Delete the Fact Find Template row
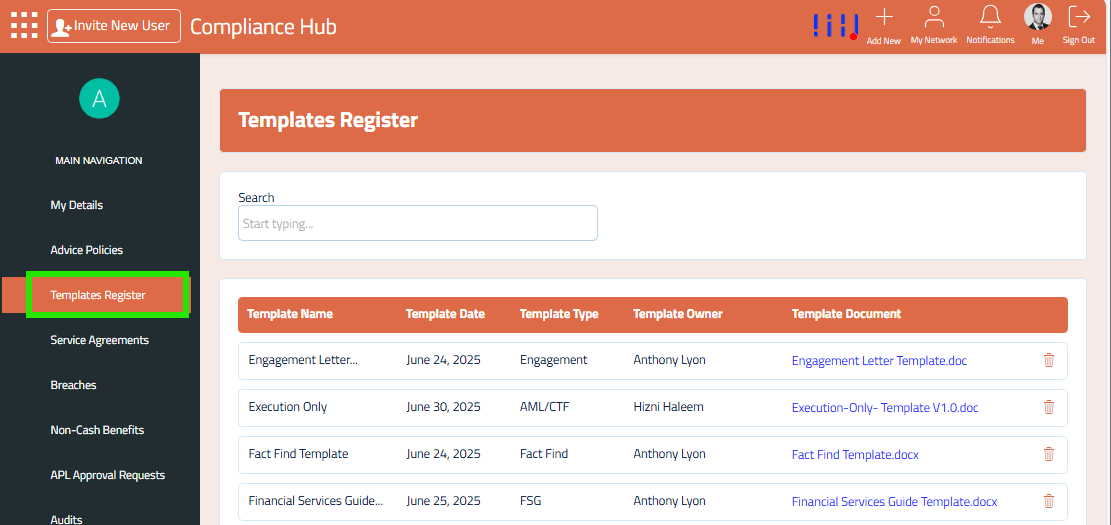This screenshot has height=525, width=1111. point(1049,454)
